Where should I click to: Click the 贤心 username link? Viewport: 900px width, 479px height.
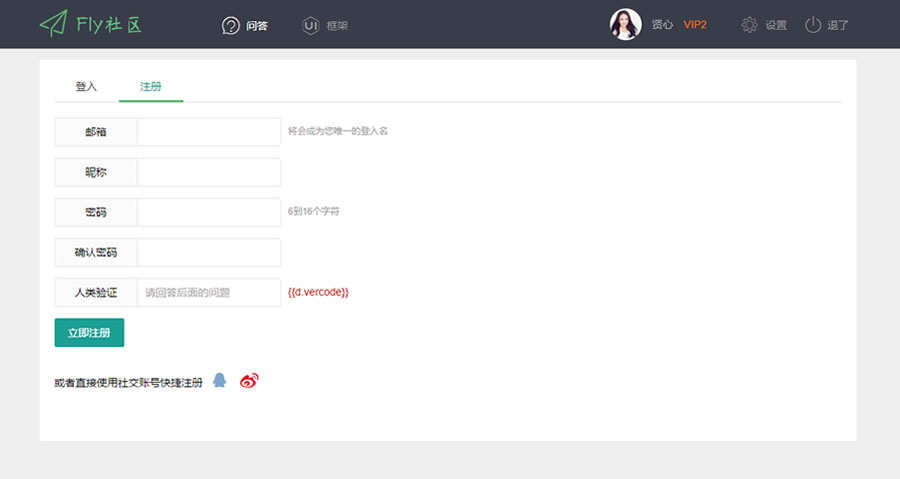pos(662,25)
